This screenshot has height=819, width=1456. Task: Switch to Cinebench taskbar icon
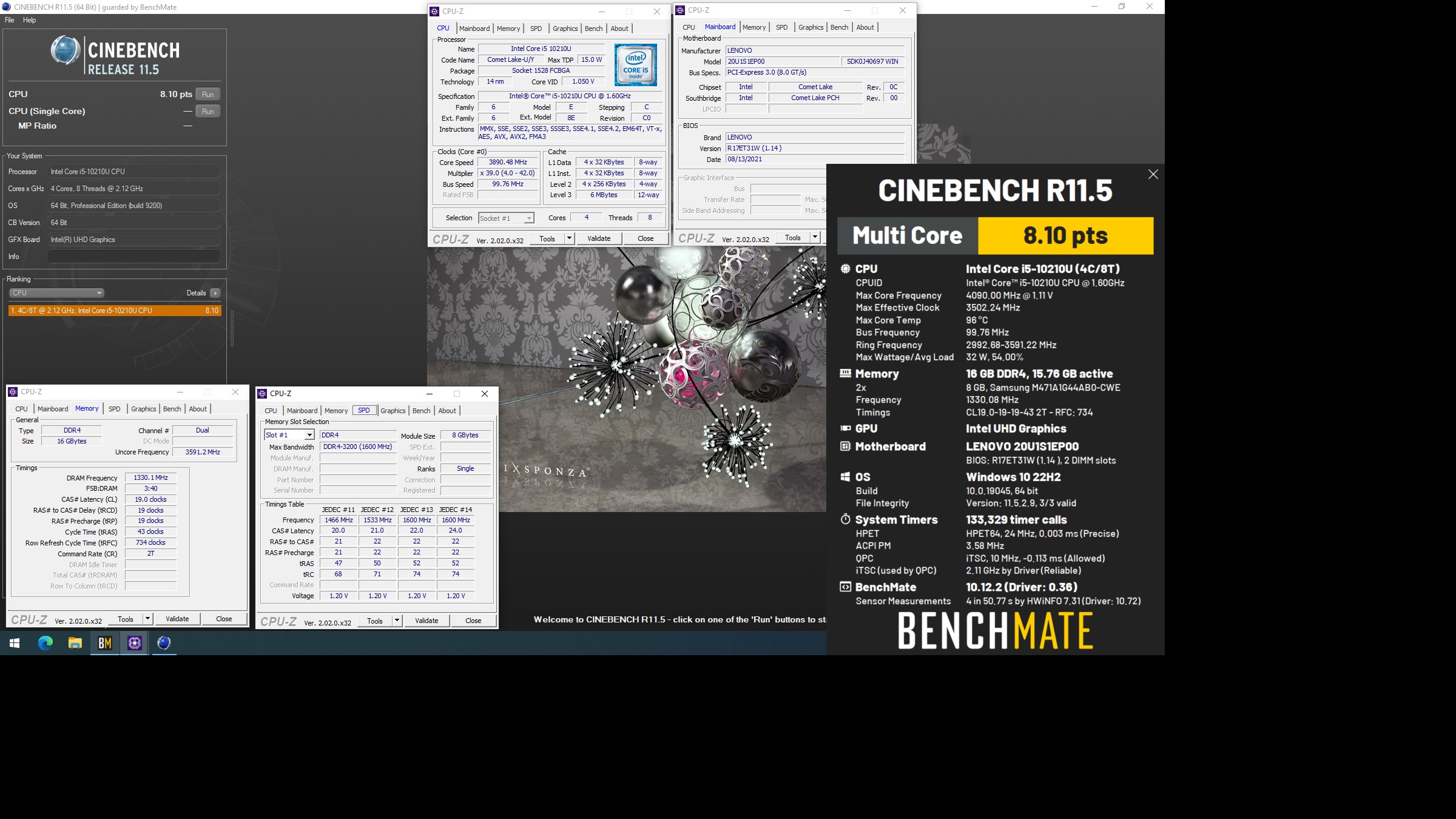[164, 643]
